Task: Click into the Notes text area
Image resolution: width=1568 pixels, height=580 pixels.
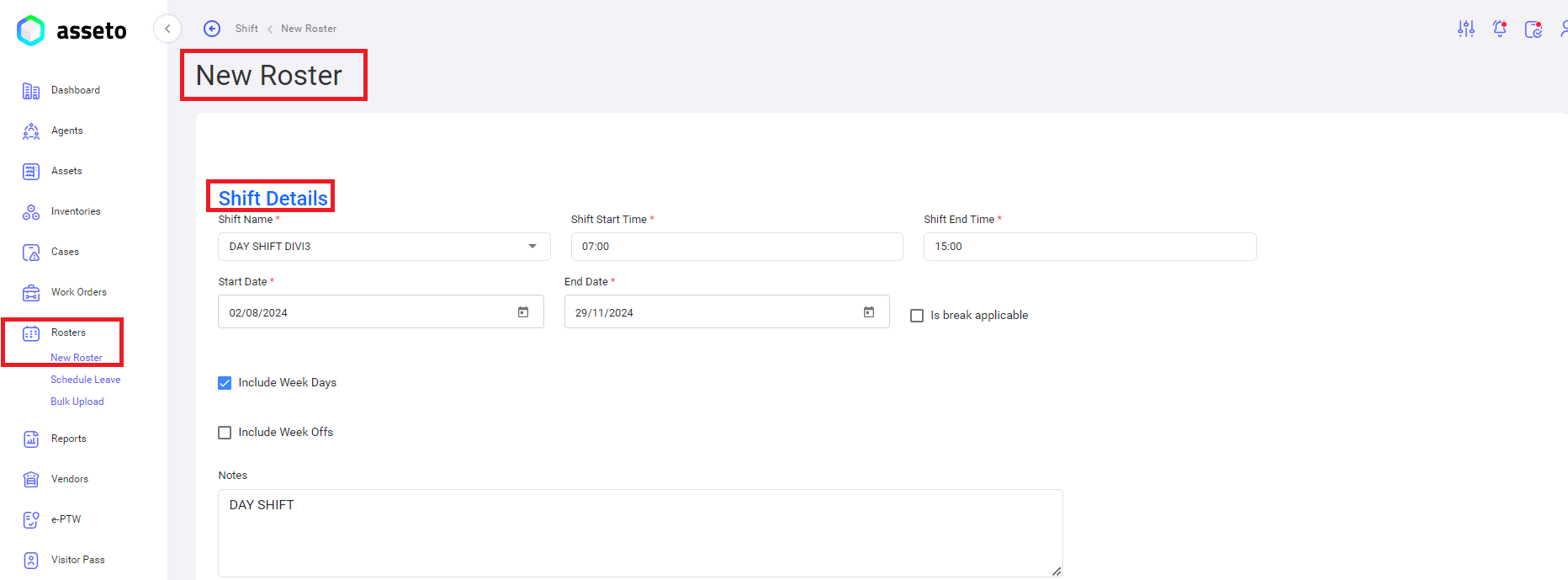Action: [640, 533]
